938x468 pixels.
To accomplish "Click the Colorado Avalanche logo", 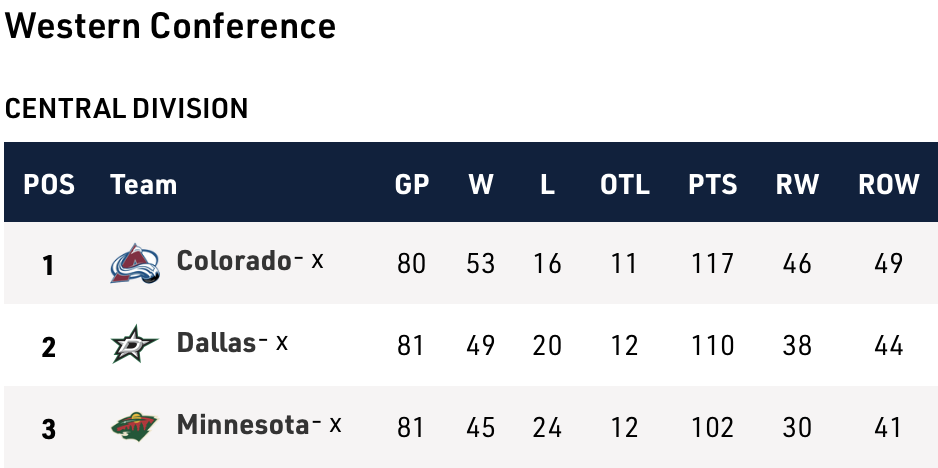I will click(x=135, y=263).
